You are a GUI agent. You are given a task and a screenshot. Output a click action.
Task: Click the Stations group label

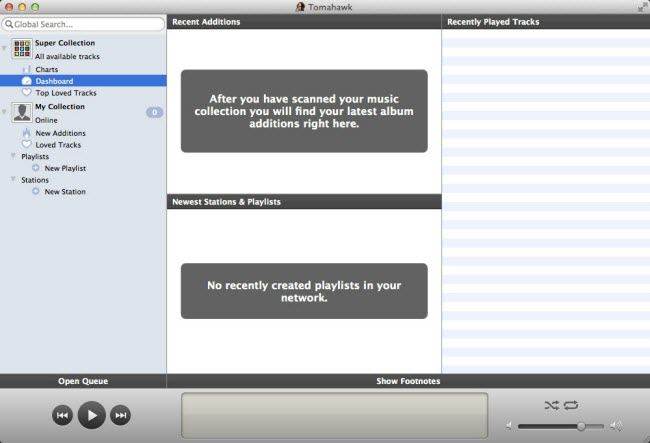35,180
